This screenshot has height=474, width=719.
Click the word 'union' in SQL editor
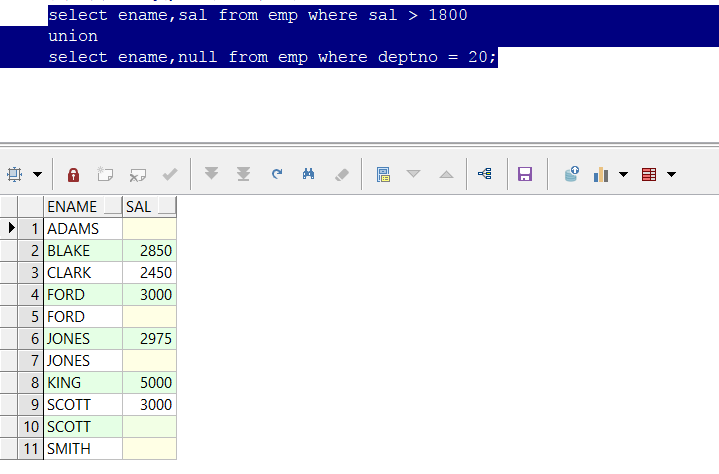(x=73, y=36)
